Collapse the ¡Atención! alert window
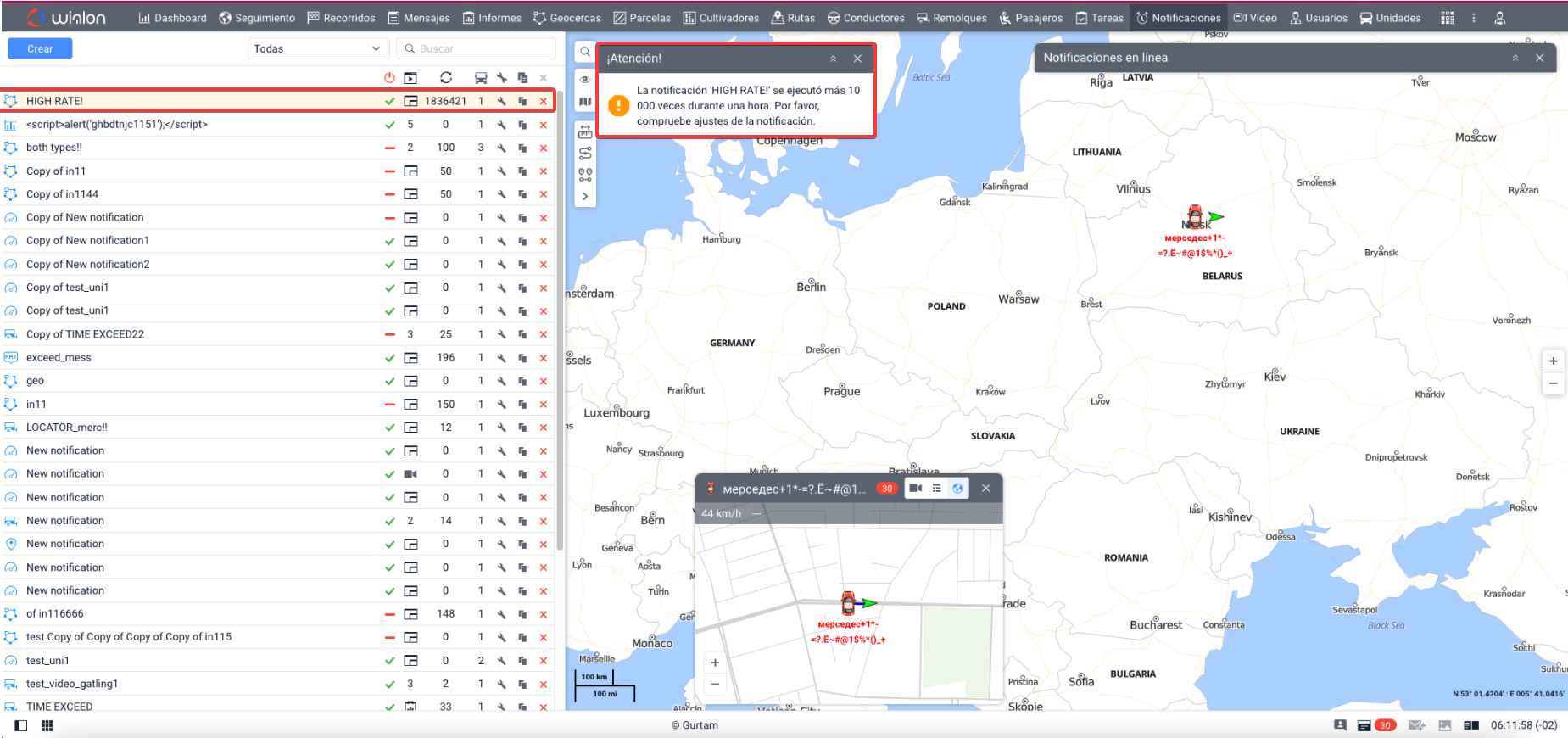1568x738 pixels. [x=834, y=59]
